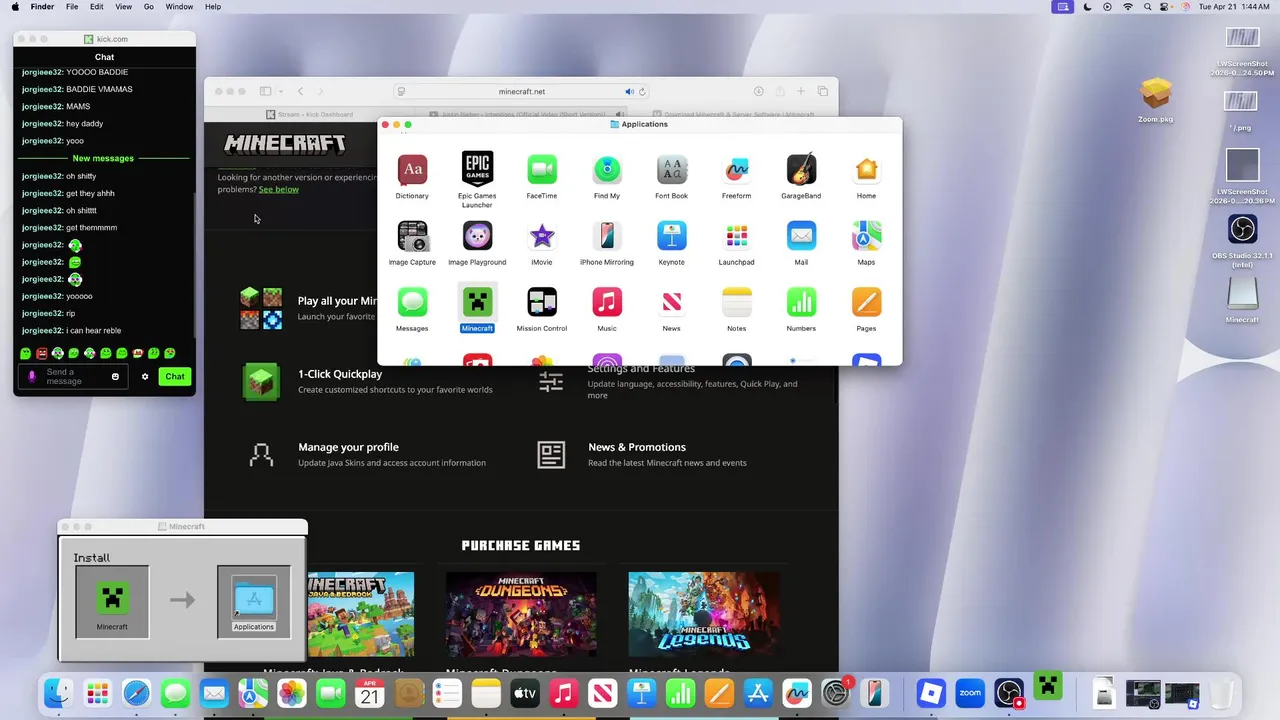Open the Edit menu

click(x=96, y=7)
